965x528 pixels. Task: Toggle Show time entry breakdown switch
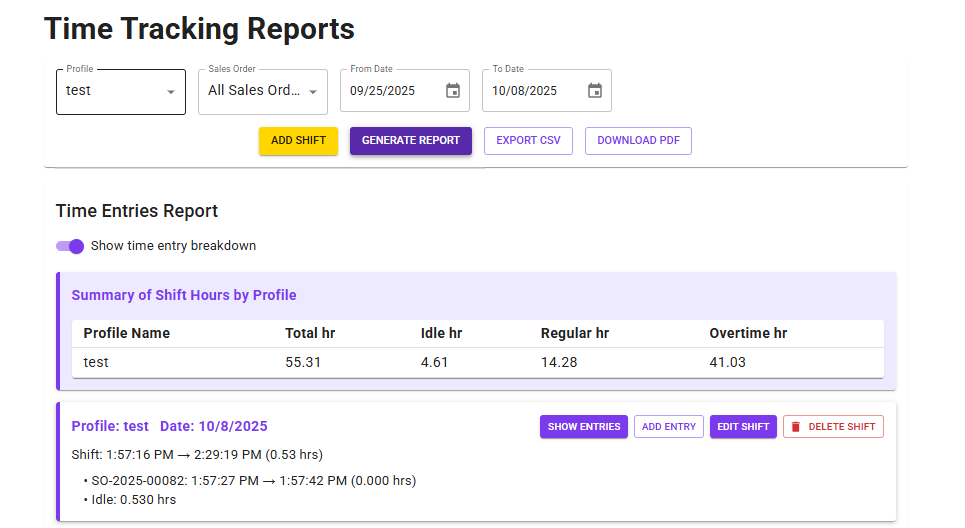pos(70,246)
